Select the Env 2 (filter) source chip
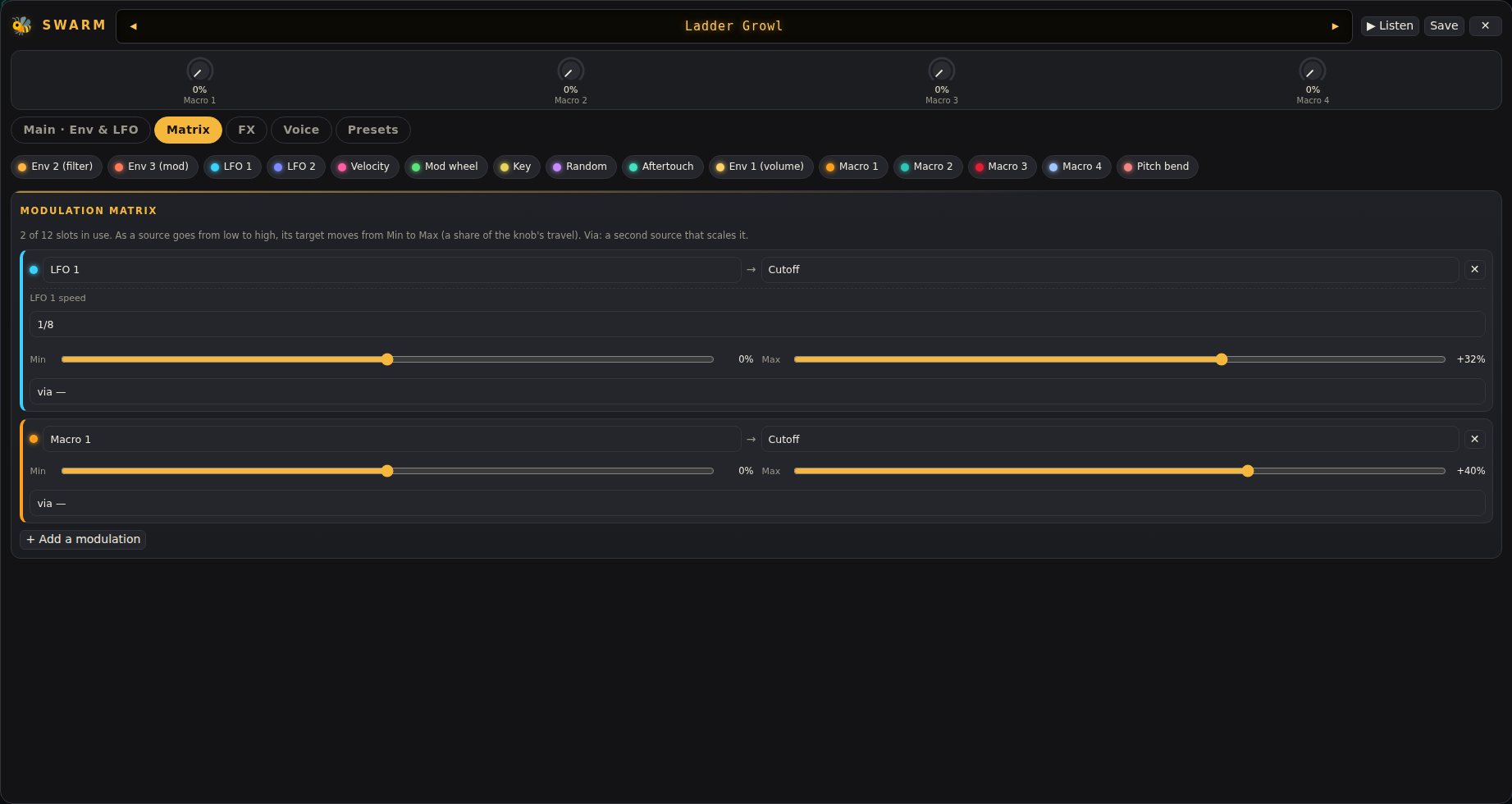This screenshot has height=804, width=1512. [57, 167]
